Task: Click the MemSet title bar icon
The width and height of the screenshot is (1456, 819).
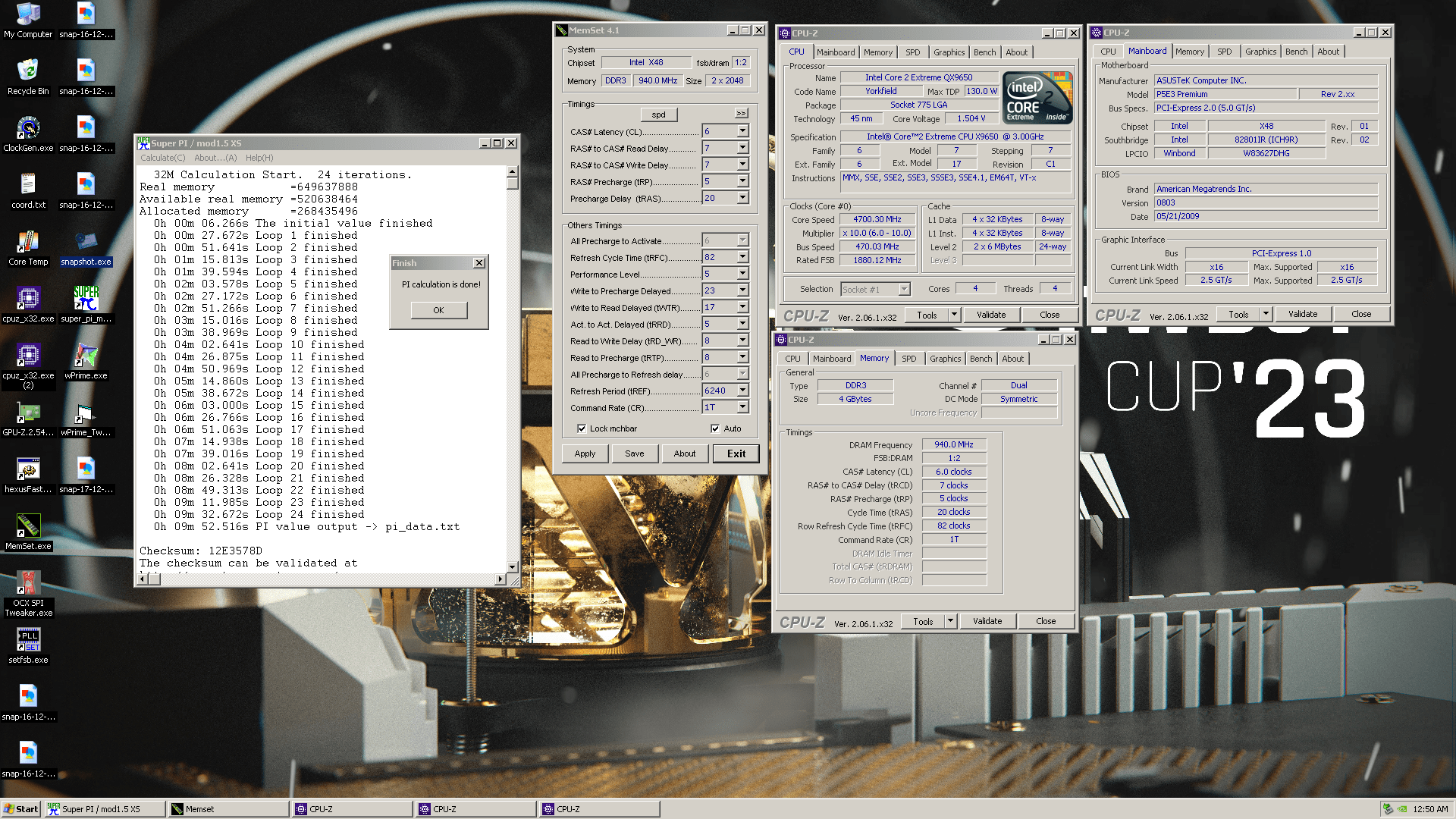Action: (562, 30)
